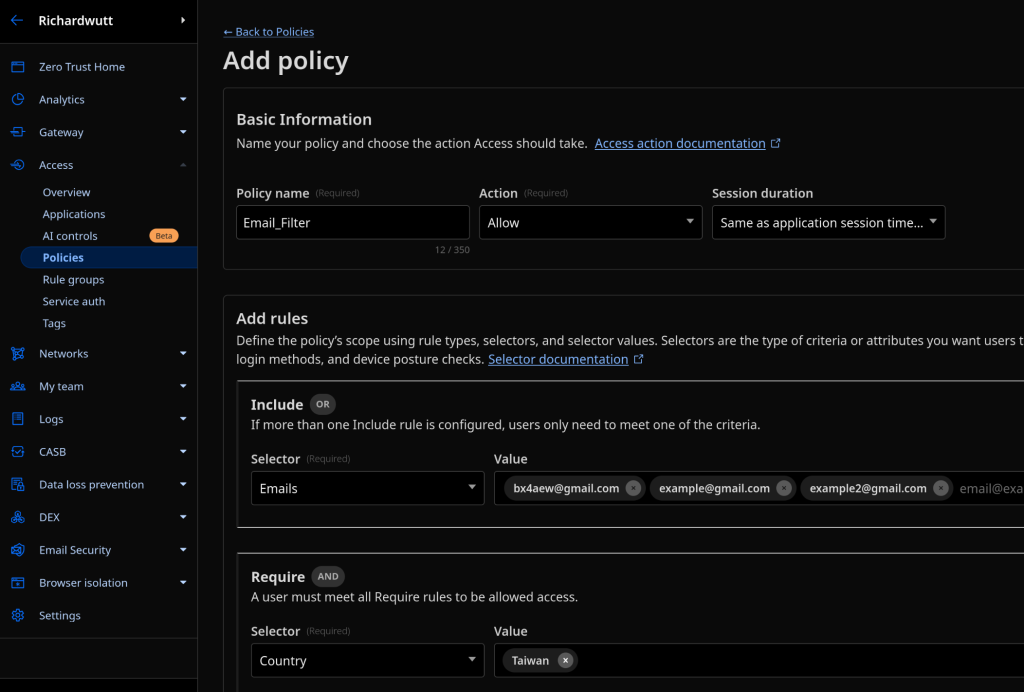The image size is (1024, 692).
Task: Remove the Taiwan country chip
Action: tap(565, 660)
